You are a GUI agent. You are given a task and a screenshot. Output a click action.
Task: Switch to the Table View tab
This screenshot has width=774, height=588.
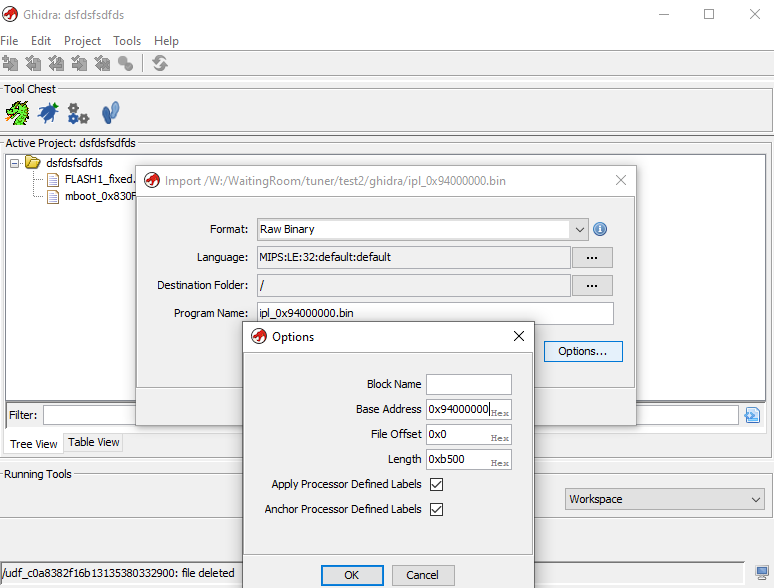pos(94,442)
